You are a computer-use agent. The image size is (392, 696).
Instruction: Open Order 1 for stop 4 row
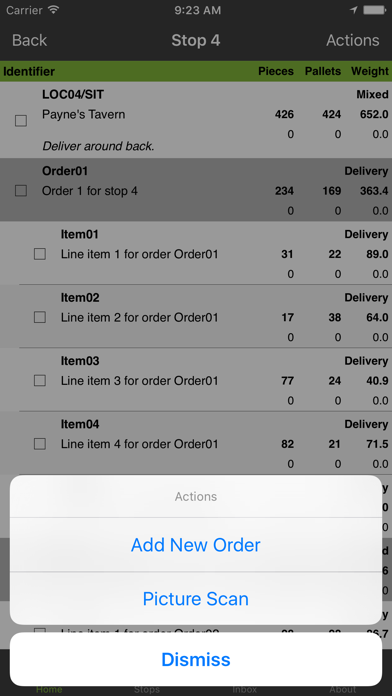tap(196, 190)
